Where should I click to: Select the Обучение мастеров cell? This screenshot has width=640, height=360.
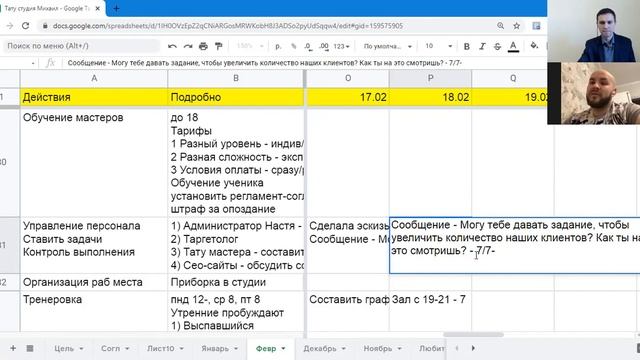(94, 162)
